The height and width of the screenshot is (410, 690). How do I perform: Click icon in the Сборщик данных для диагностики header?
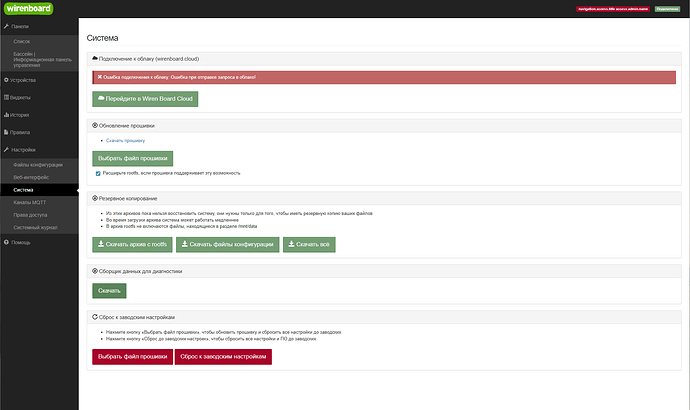click(95, 271)
